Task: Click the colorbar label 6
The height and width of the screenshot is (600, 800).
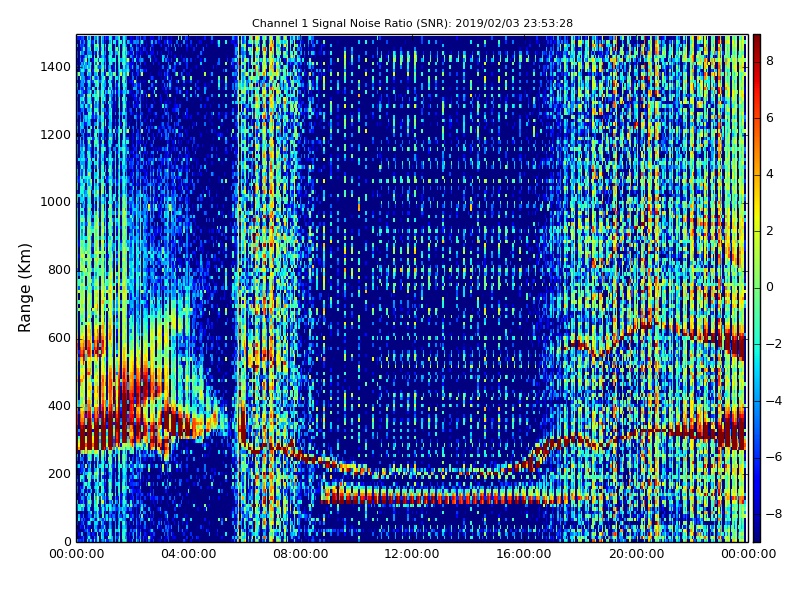Action: point(770,118)
